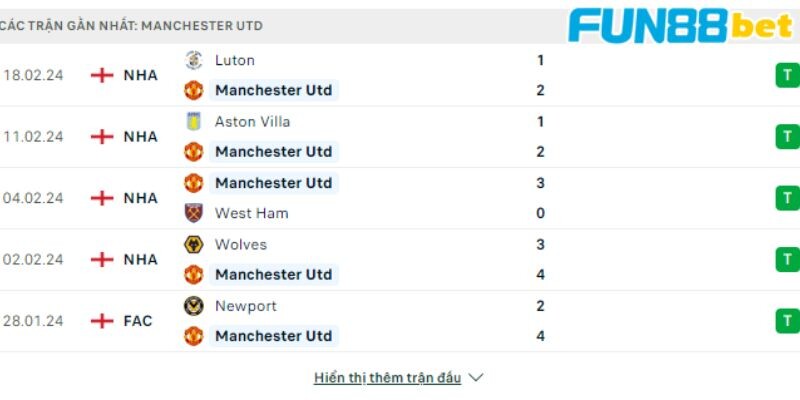
Task: Click the Wolves club crest icon
Action: [x=193, y=244]
